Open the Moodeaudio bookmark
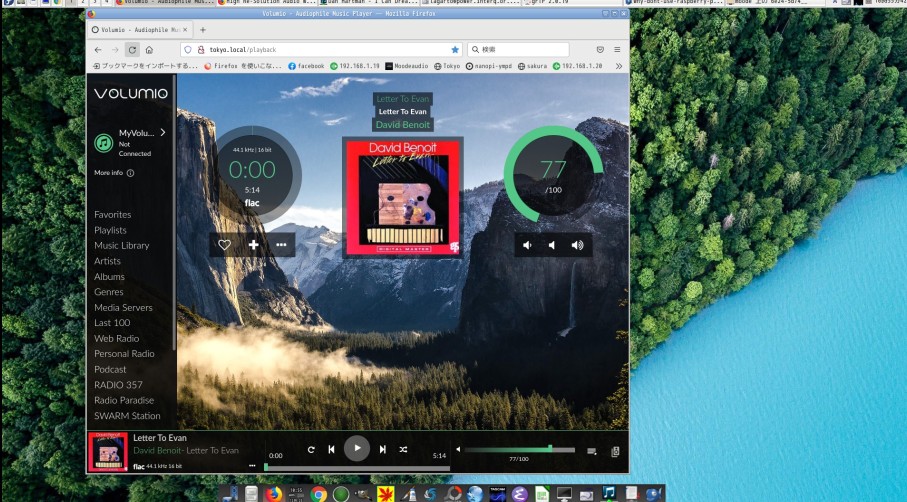This screenshot has height=502, width=907. click(407, 66)
